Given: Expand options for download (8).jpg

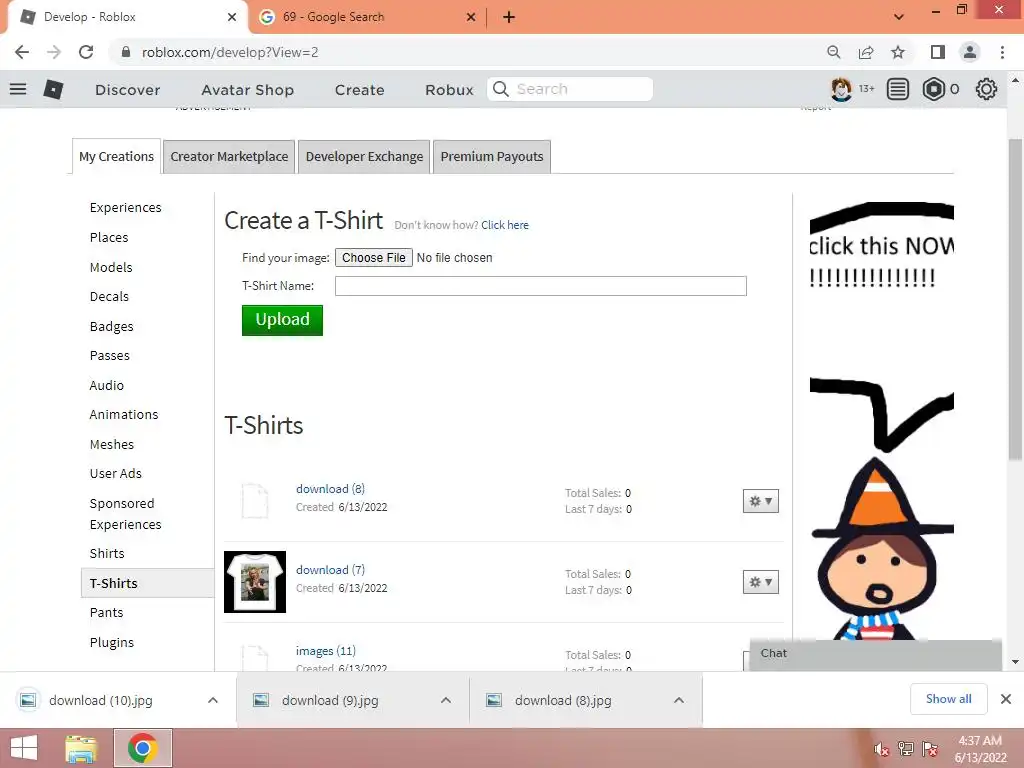Looking at the screenshot, I should click(x=679, y=700).
